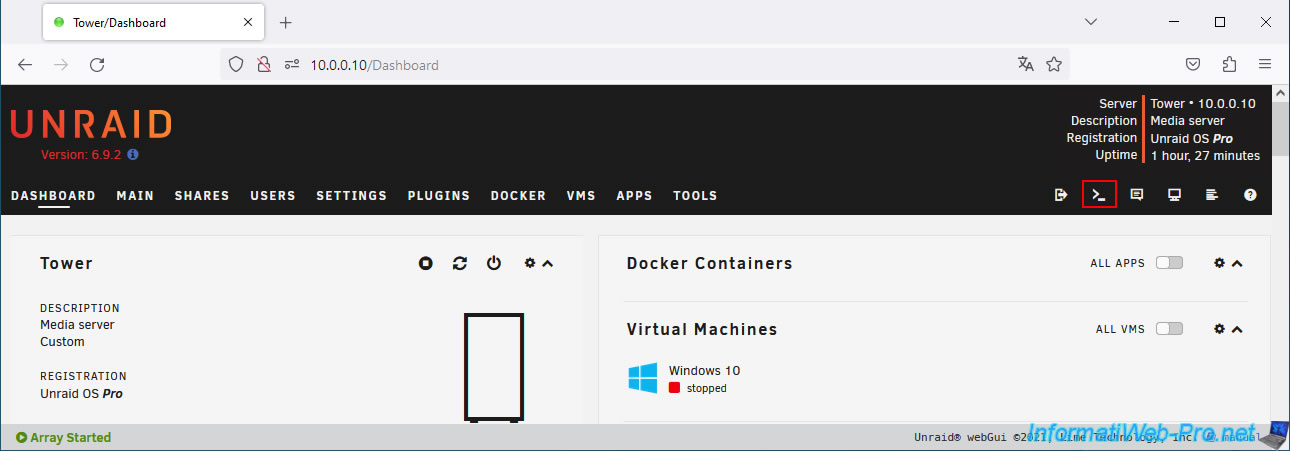Toggle the ALL VMS switch
This screenshot has height=451, width=1290.
[x=1169, y=329]
